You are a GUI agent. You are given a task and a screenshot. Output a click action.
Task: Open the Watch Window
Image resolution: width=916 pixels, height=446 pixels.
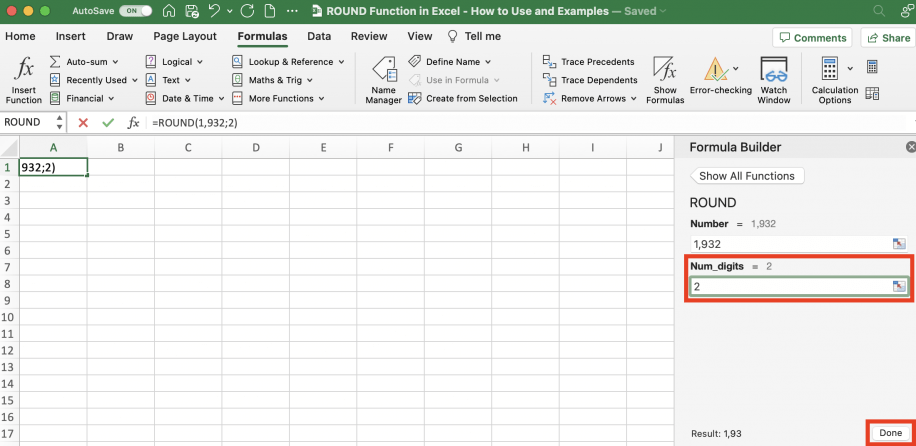click(773, 80)
